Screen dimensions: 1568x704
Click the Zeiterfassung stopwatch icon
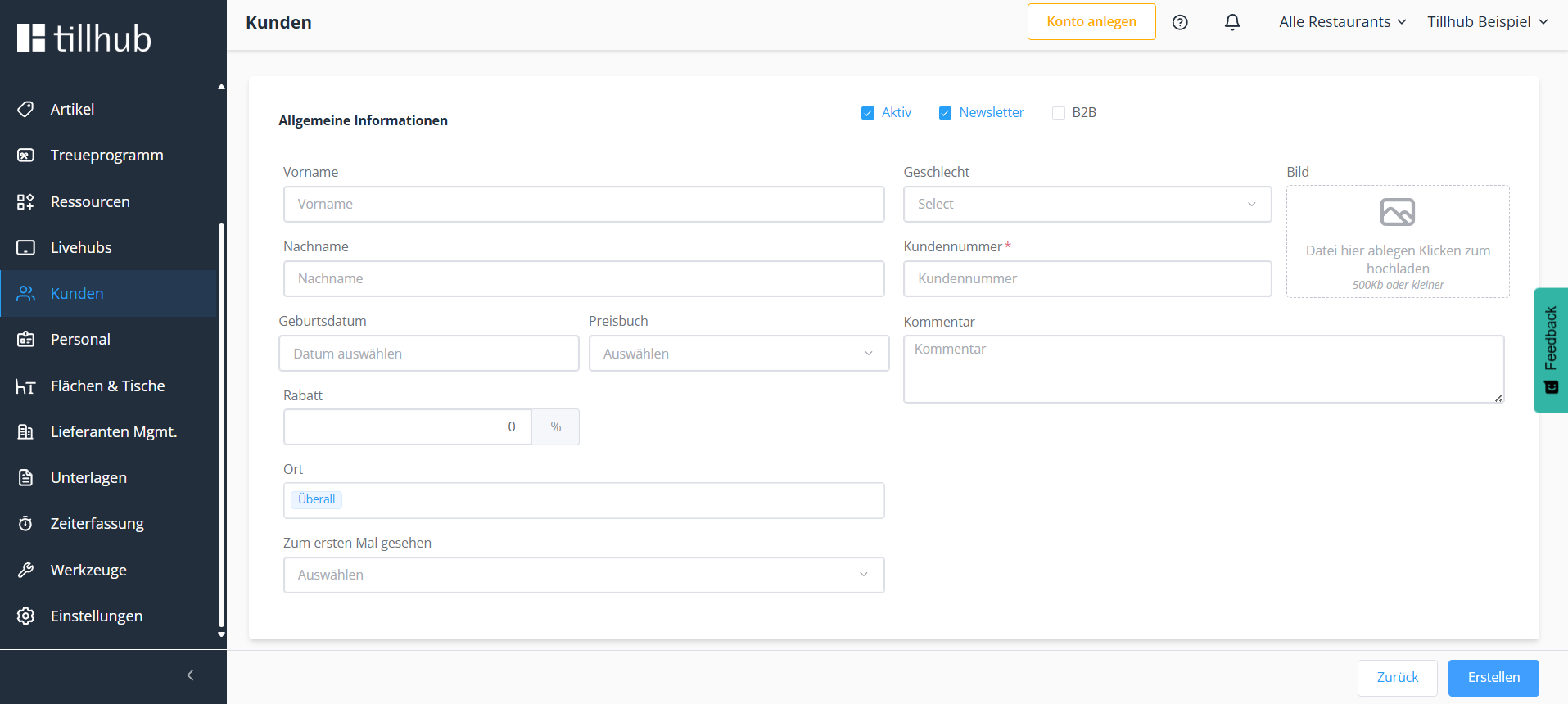[x=25, y=523]
